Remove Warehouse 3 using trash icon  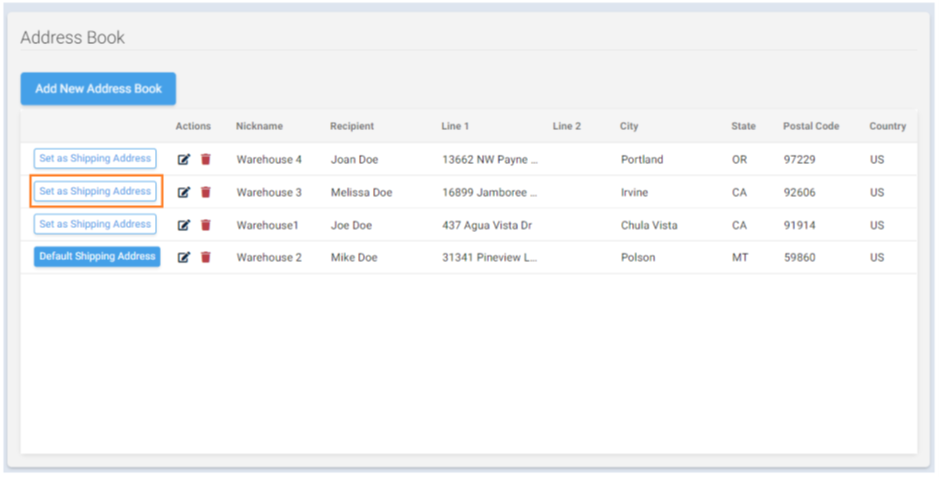206,192
